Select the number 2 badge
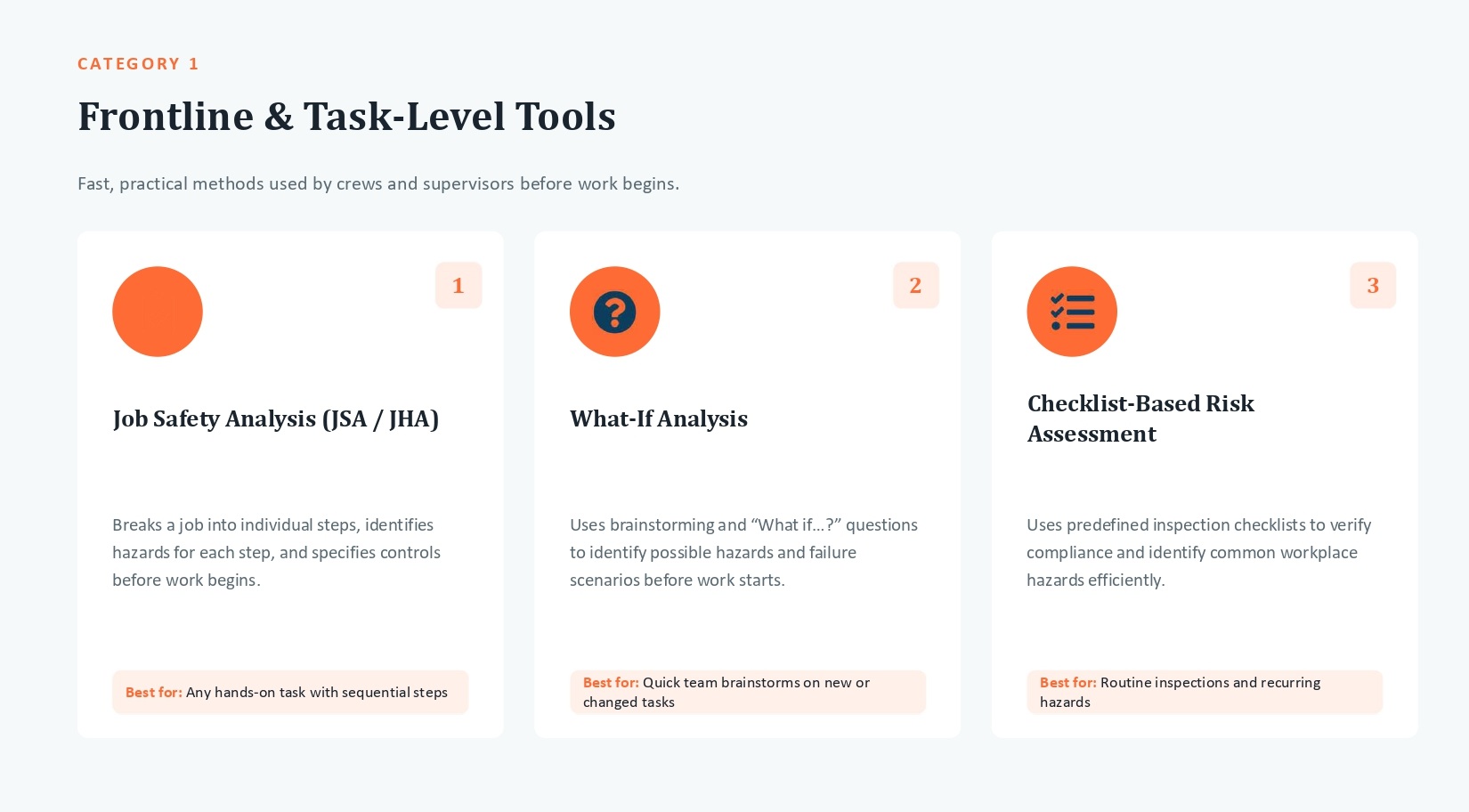 [x=916, y=285]
